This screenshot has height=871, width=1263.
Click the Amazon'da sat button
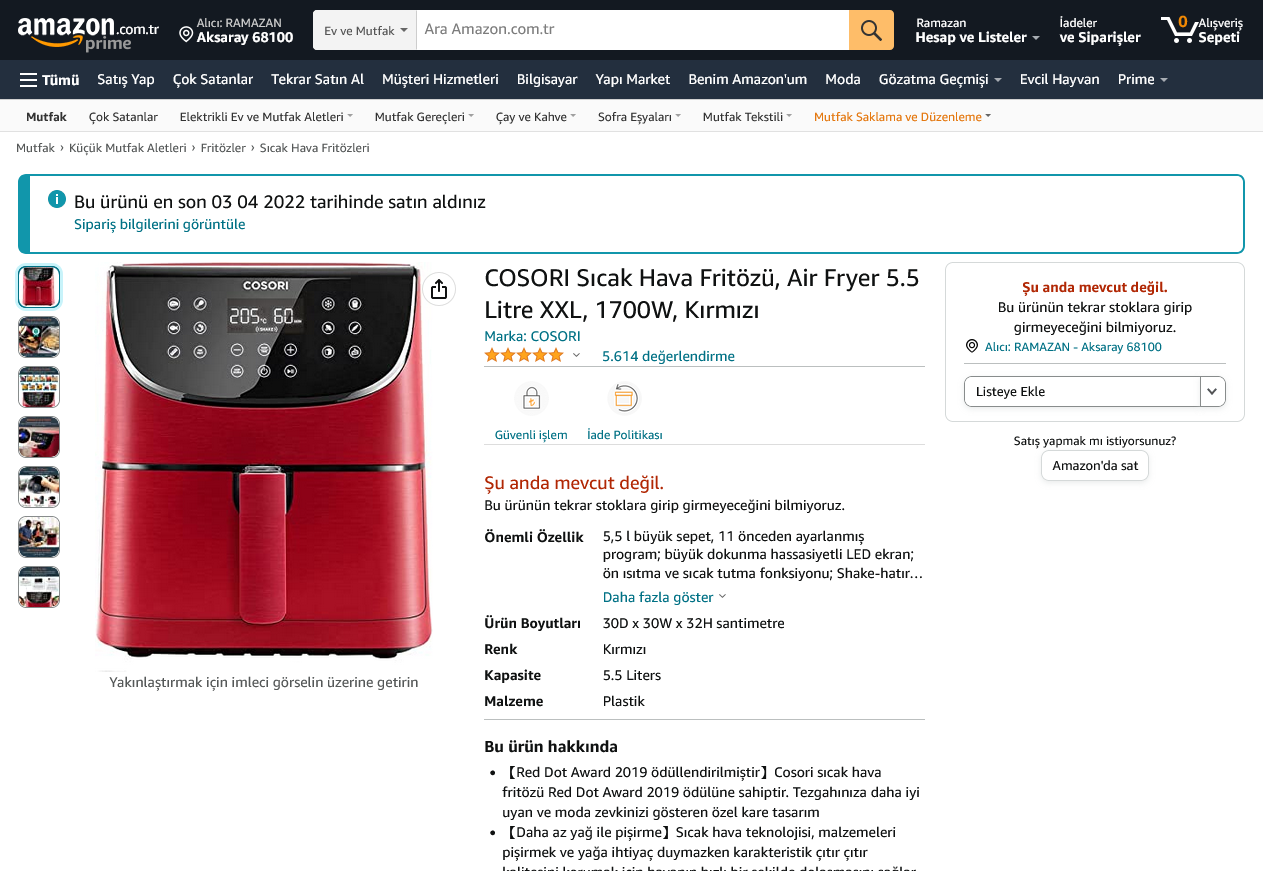[x=1095, y=465]
